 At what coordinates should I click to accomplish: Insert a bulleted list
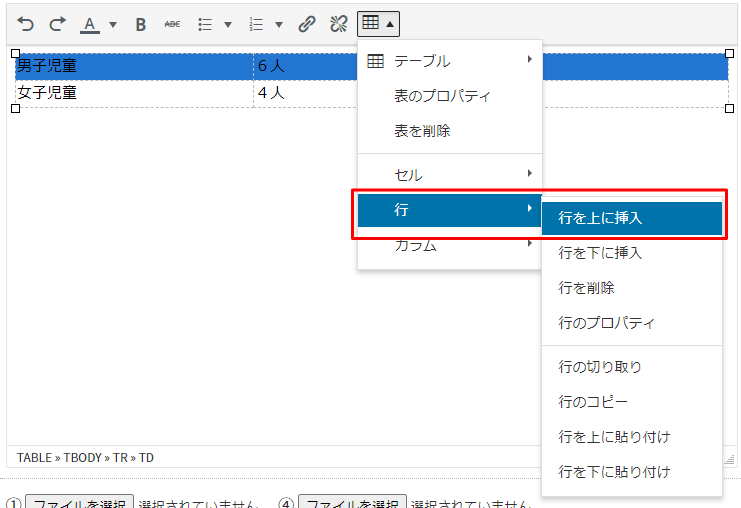click(205, 24)
